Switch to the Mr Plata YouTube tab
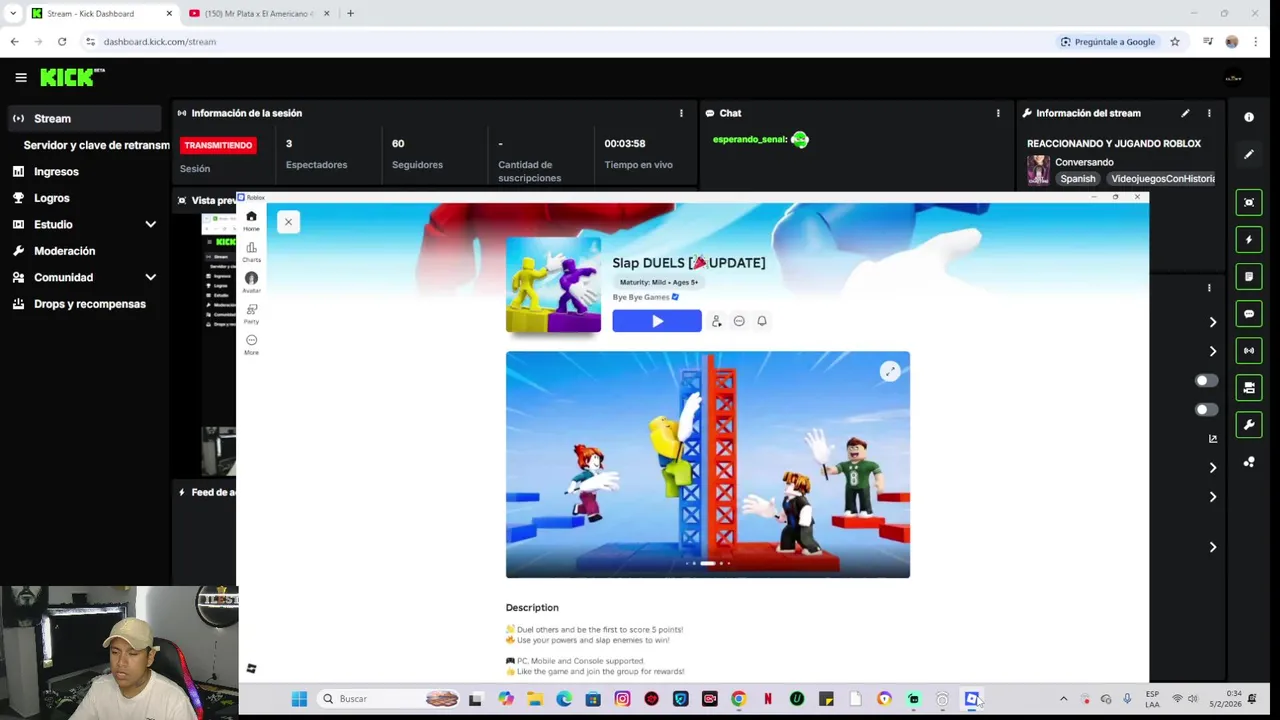The width and height of the screenshot is (1280, 720). pos(259,13)
